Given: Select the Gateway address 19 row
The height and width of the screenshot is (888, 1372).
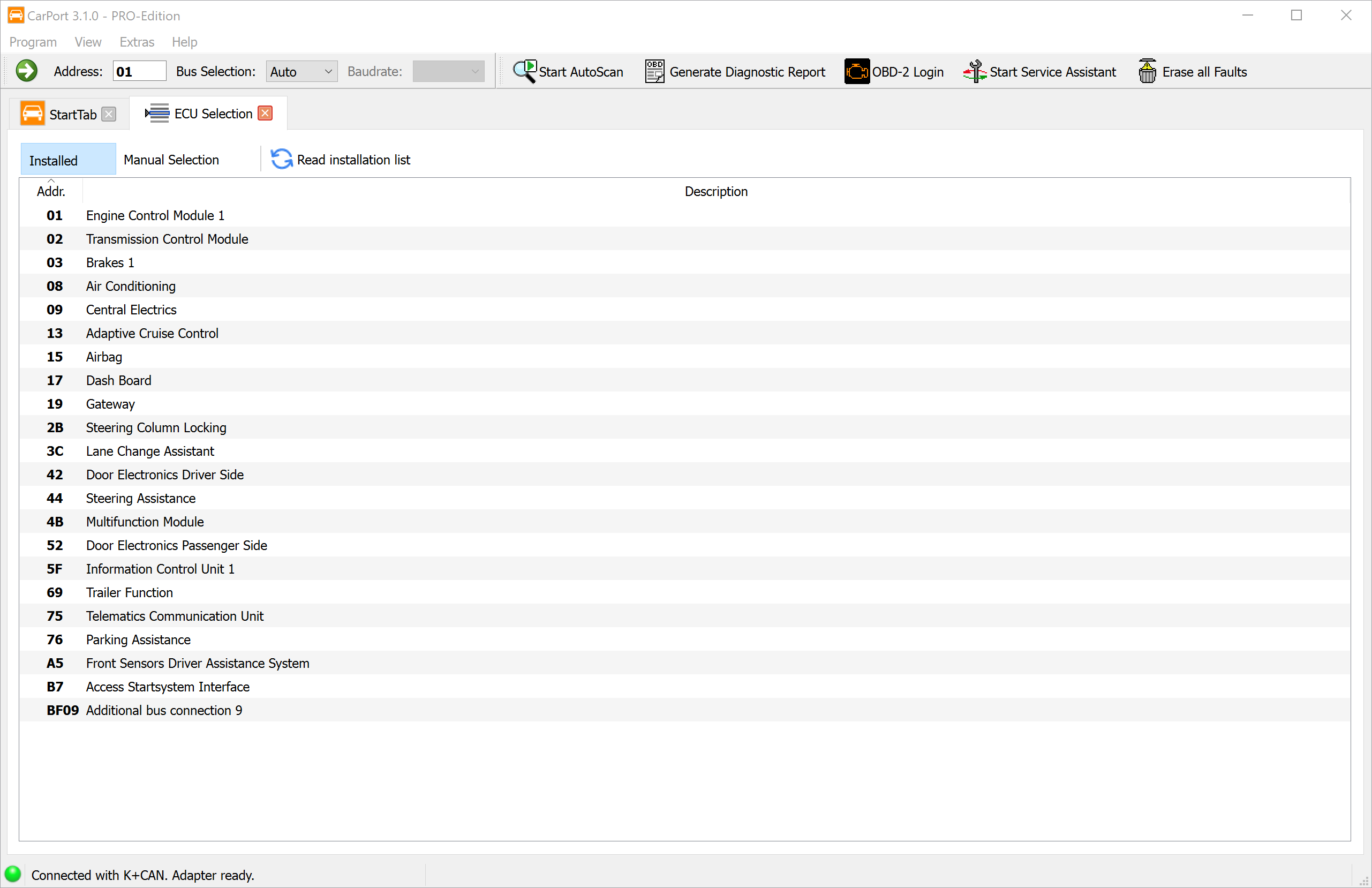Looking at the screenshot, I should (110, 404).
